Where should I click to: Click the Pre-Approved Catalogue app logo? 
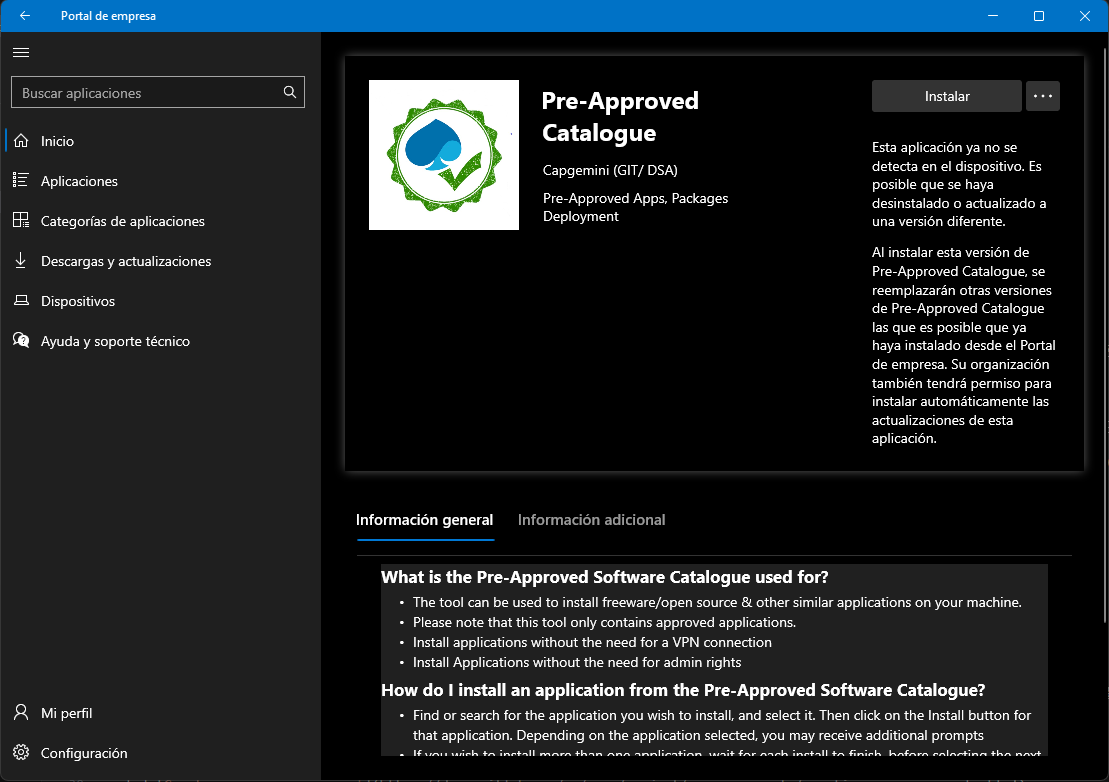[444, 155]
